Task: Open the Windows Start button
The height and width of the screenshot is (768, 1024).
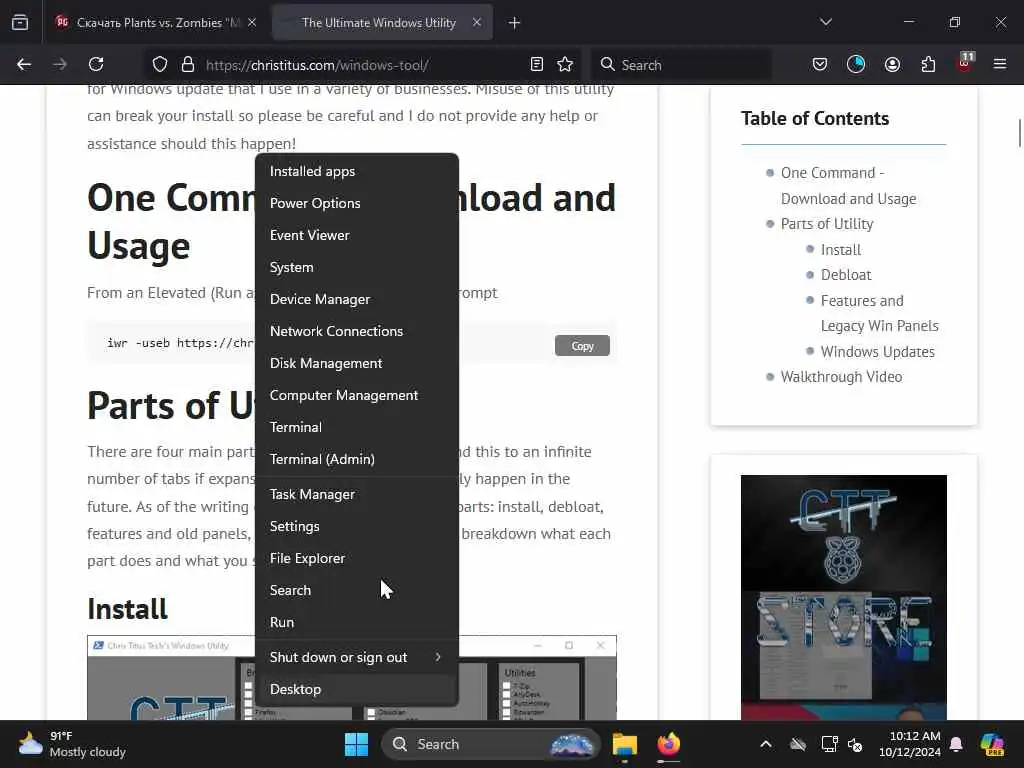Action: pos(356,744)
